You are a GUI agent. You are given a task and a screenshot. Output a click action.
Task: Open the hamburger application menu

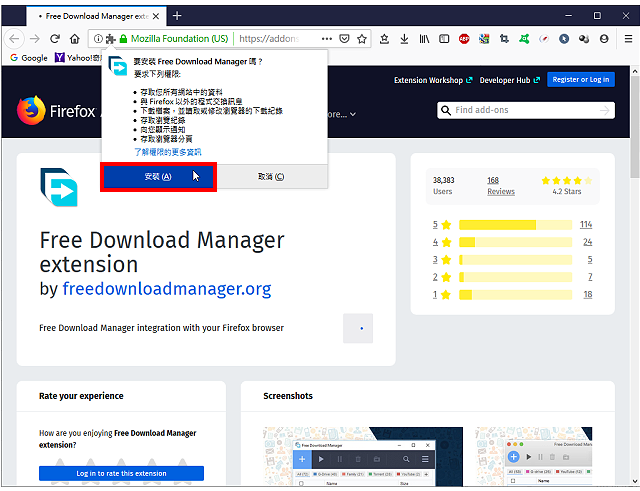(x=628, y=39)
